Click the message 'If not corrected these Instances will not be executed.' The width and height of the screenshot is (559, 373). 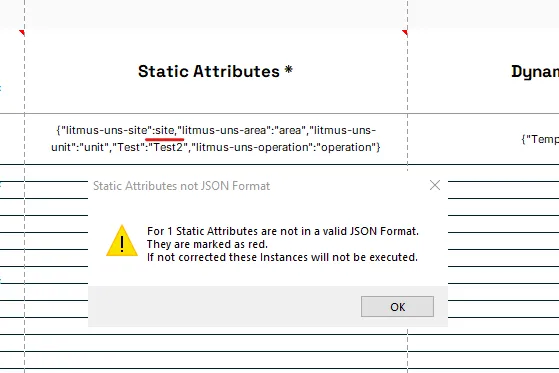[282, 257]
